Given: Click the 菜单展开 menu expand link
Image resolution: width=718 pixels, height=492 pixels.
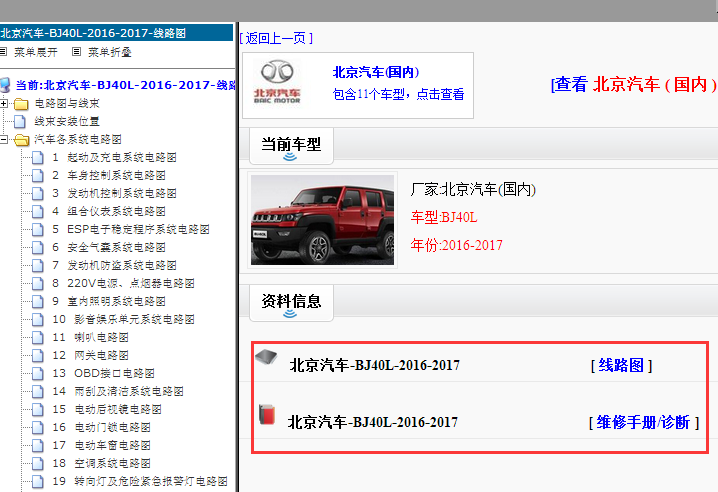Looking at the screenshot, I should click(x=36, y=52).
